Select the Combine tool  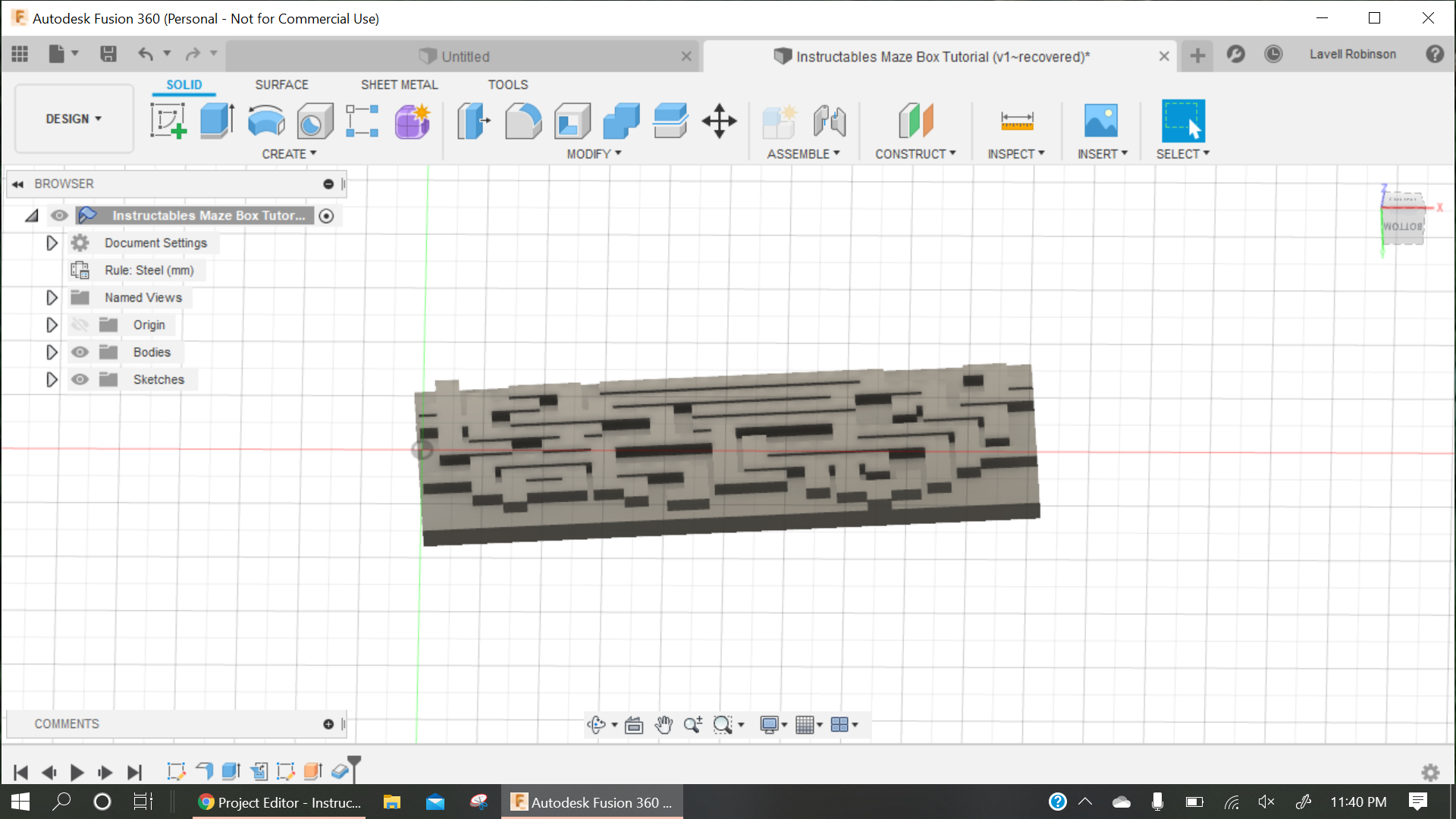pyautogui.click(x=622, y=121)
